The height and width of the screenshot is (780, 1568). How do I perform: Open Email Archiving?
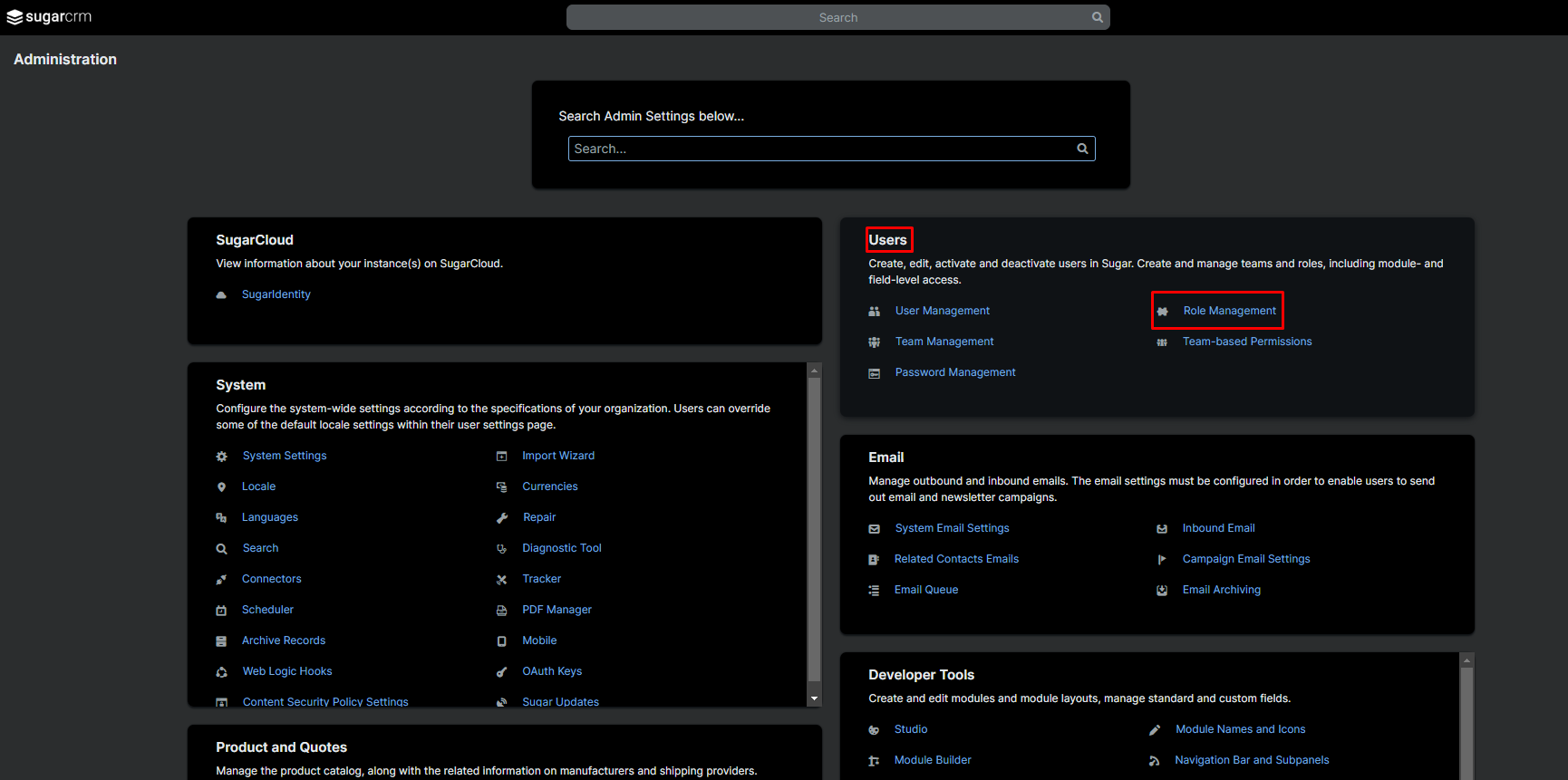click(1221, 590)
